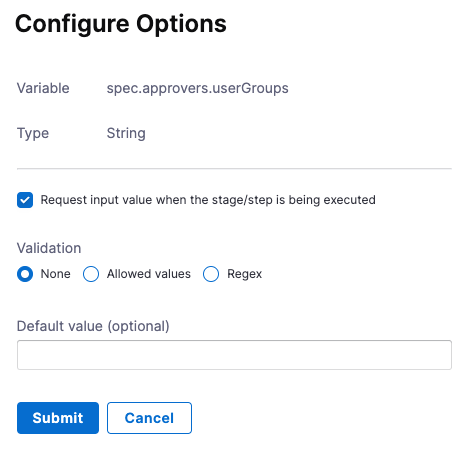
Task: Click the 'Request input value when executed' label text
Action: [208, 200]
